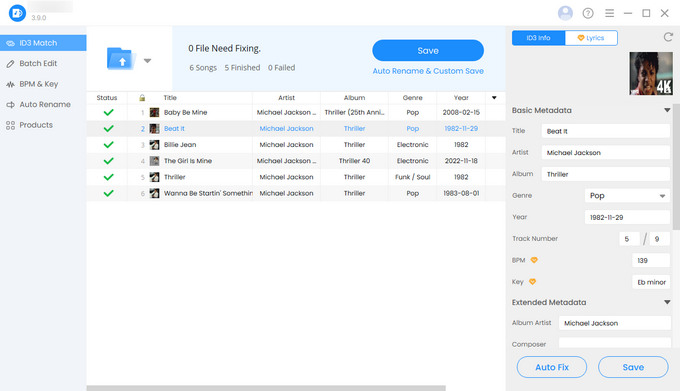Switch to the Lyrics tab
Image resolution: width=680 pixels, height=391 pixels.
[591, 38]
